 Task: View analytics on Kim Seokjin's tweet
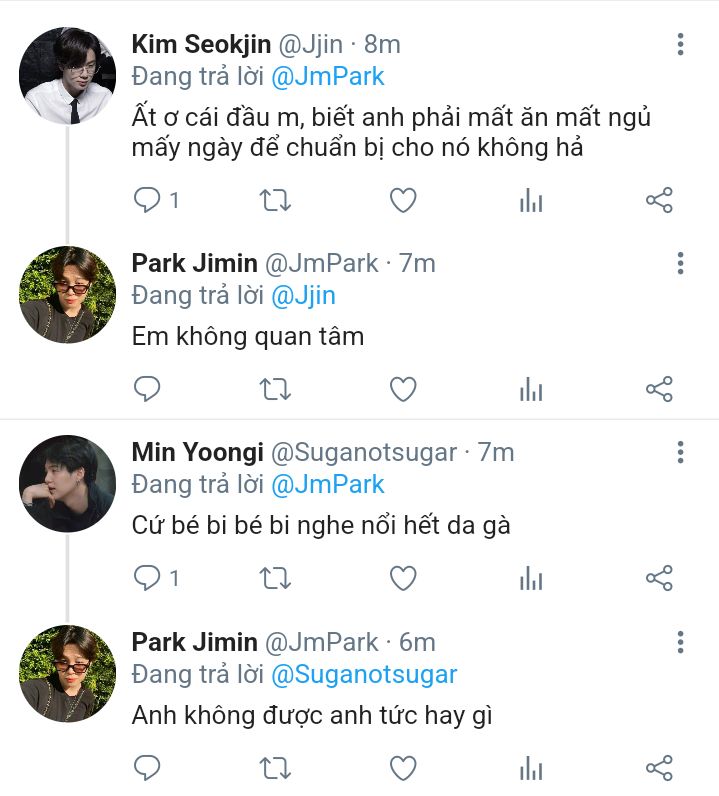[x=531, y=200]
